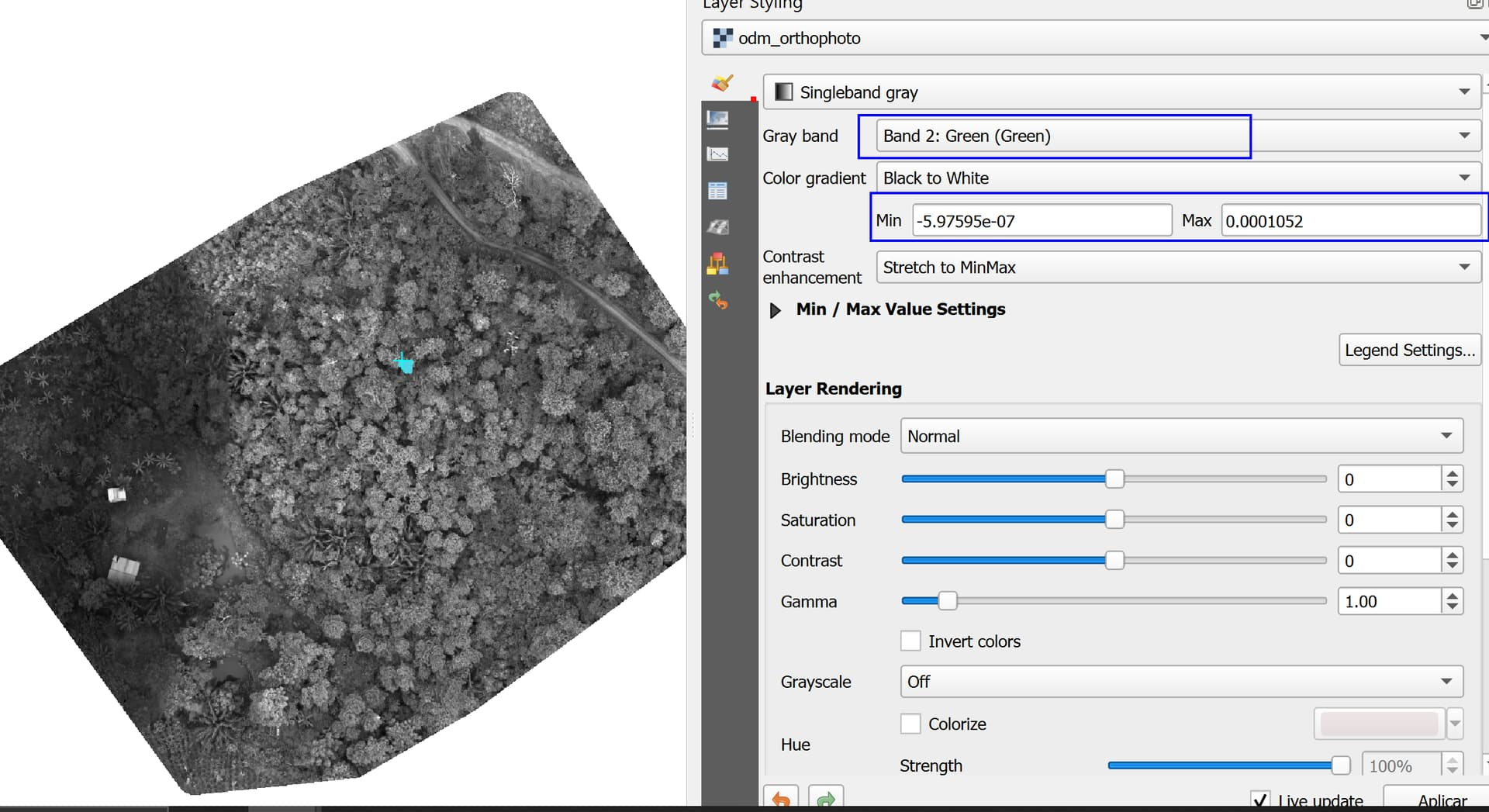
Task: Click the undo styling arrow
Action: tap(780, 798)
